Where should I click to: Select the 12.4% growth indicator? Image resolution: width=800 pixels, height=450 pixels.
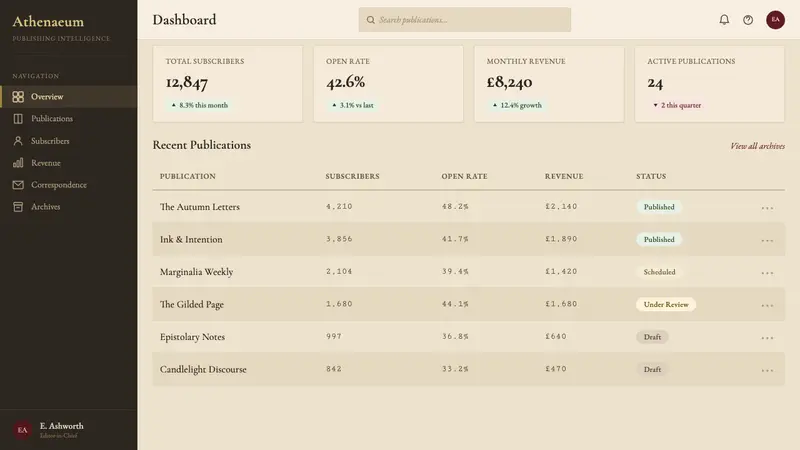coord(517,105)
